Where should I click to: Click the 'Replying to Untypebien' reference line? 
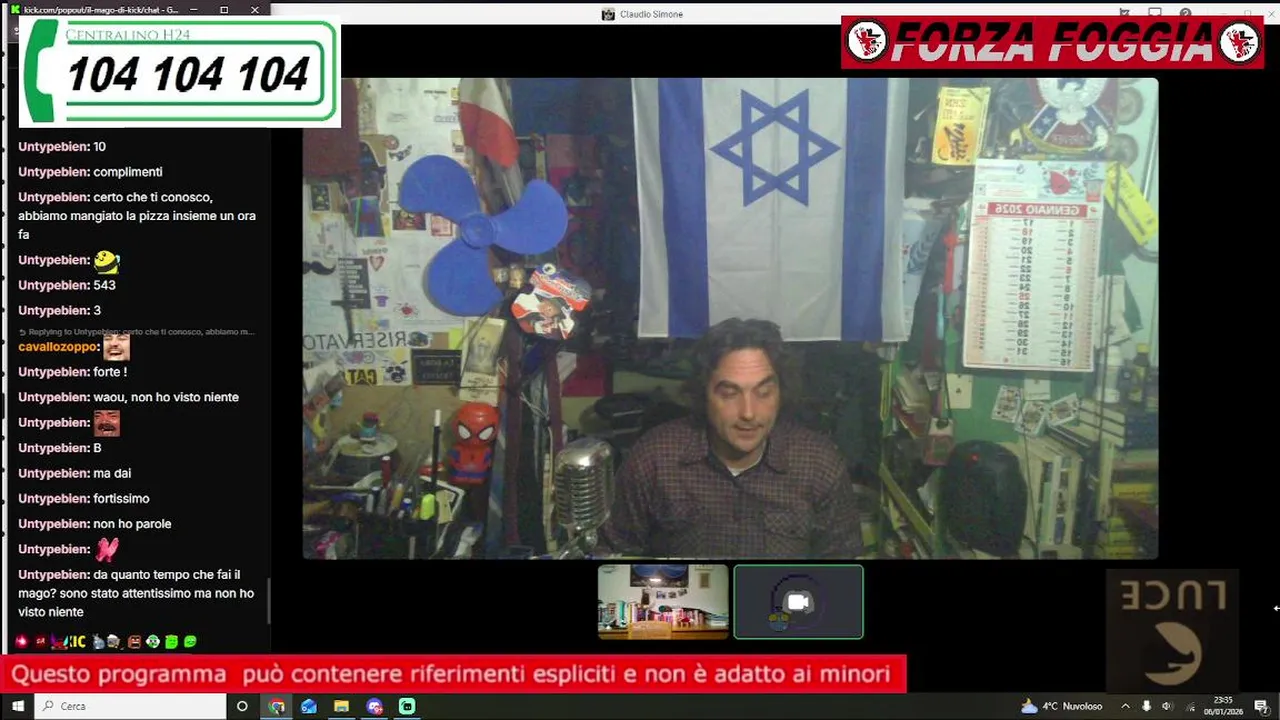pos(136,331)
